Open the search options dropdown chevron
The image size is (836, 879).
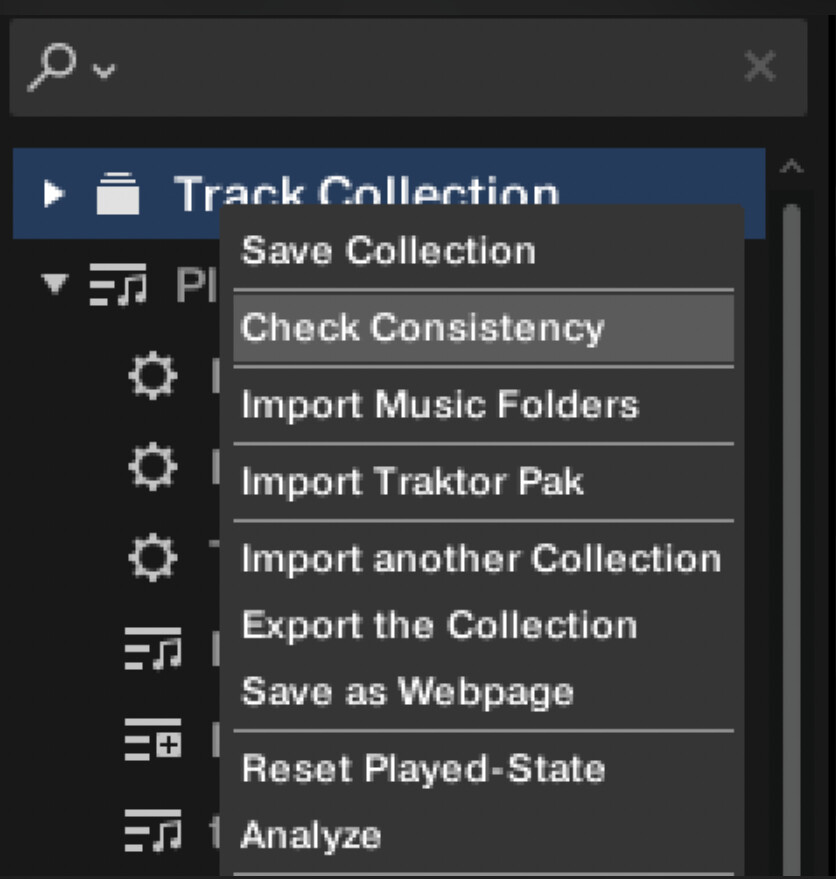[103, 71]
